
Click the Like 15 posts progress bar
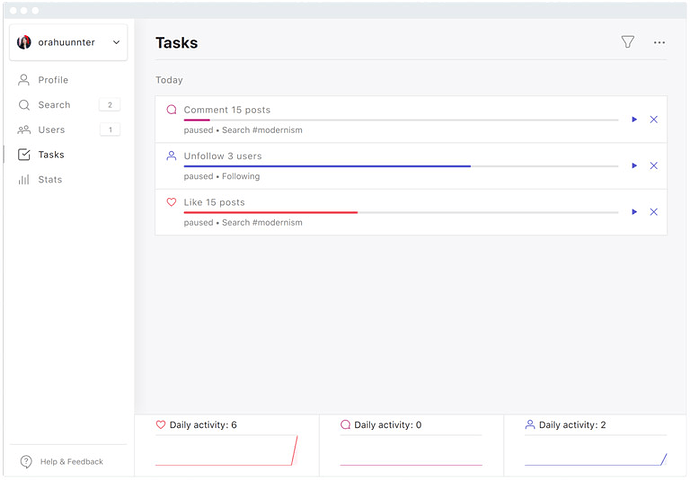(400, 212)
